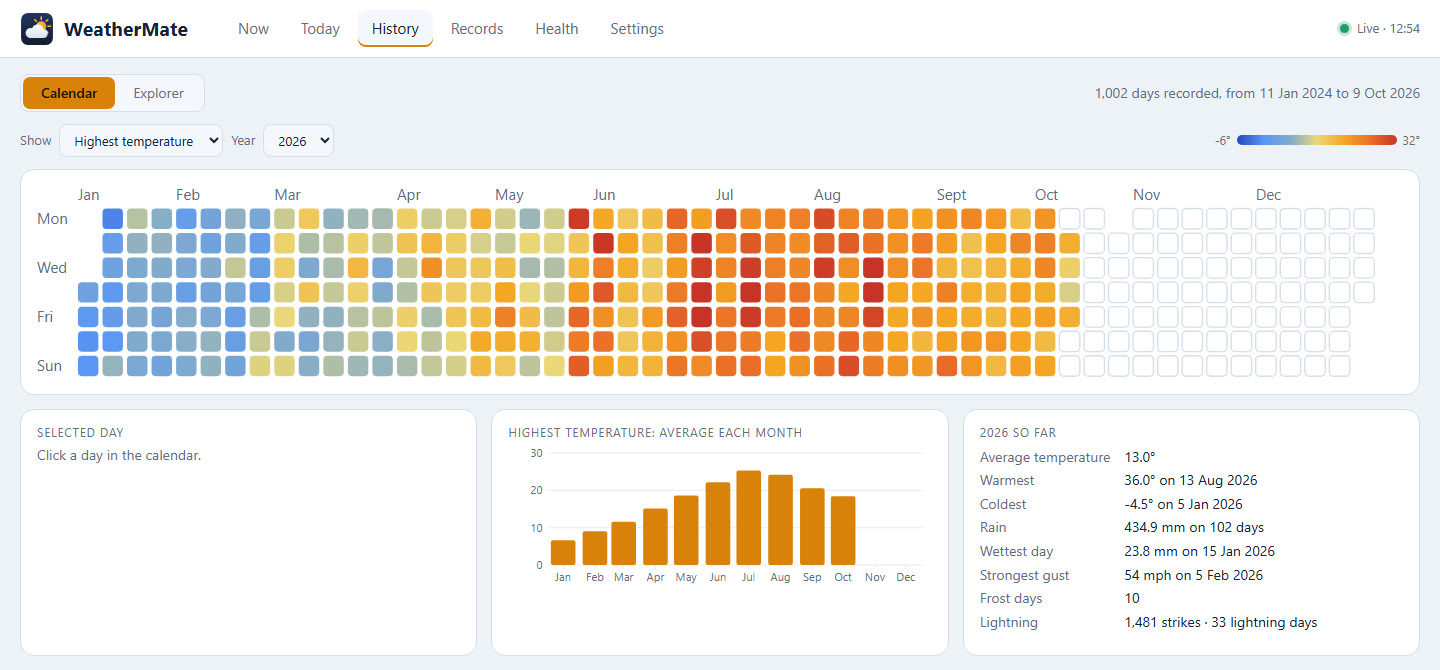Click the Lightning value '1,481 strikes · 33 lightning days'
This screenshot has width=1440, height=670.
1221,622
